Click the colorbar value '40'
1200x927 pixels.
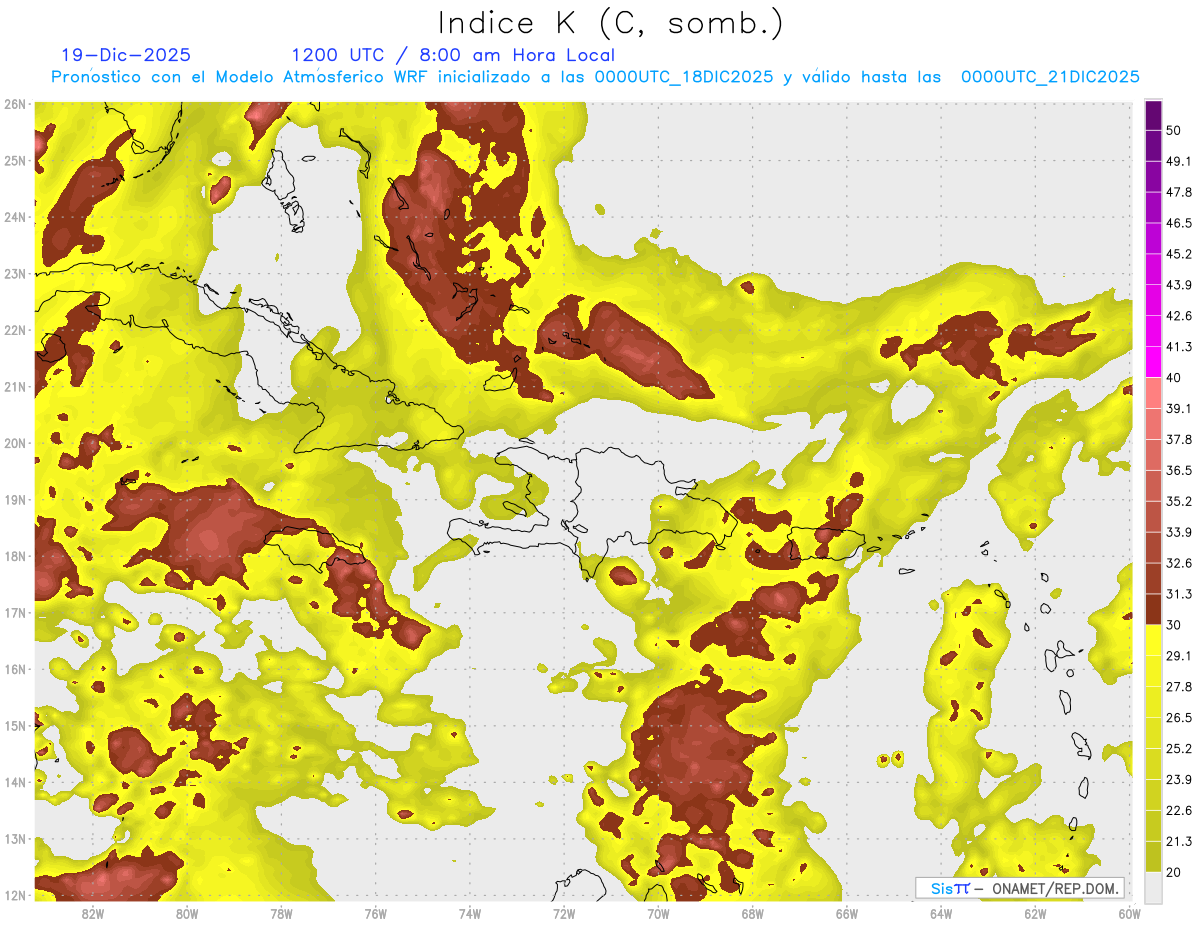coord(1173,377)
